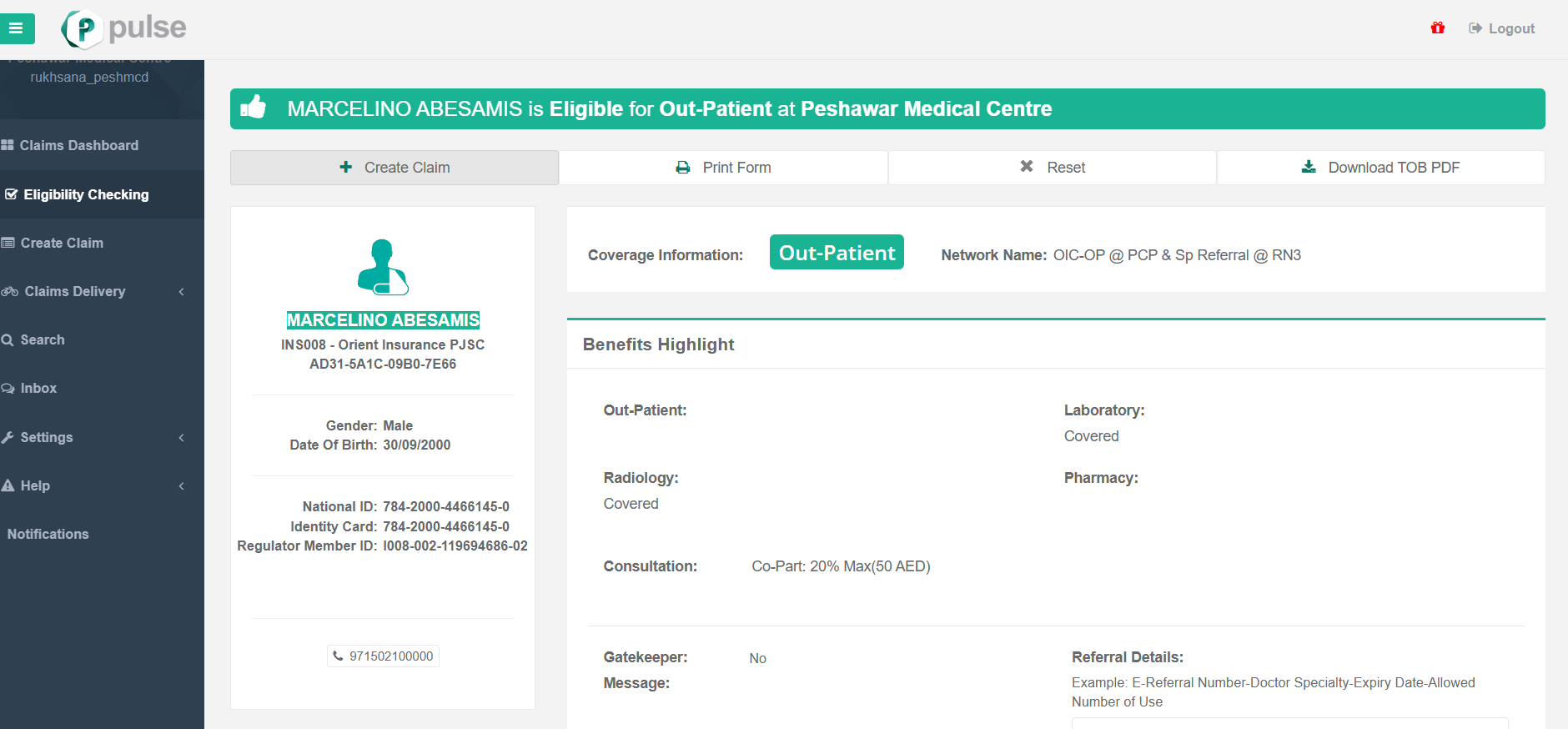The height and width of the screenshot is (729, 1568).
Task: Open the Inbox sidebar item
Action: [x=38, y=389]
